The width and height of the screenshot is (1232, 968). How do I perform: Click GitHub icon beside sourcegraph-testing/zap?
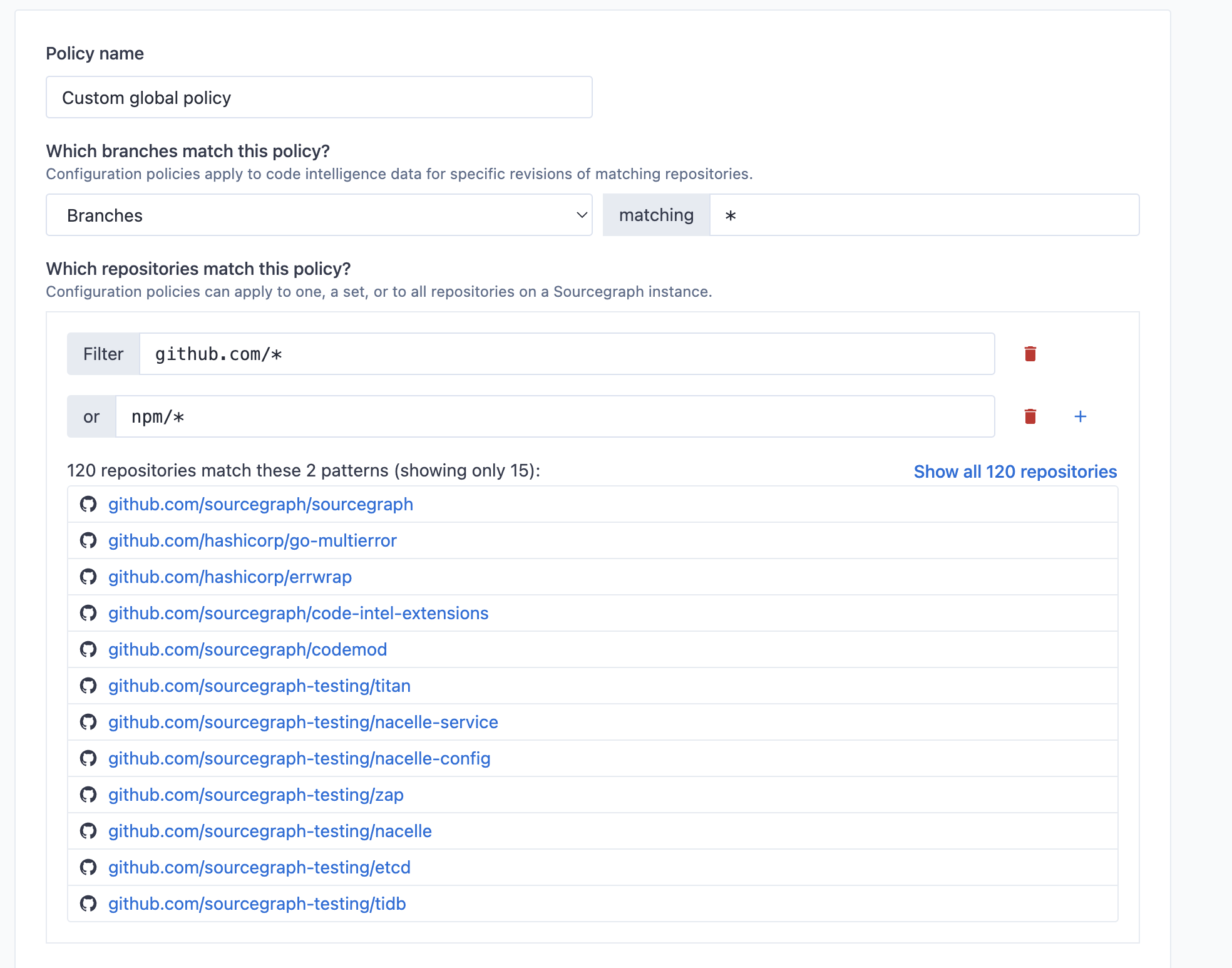88,795
